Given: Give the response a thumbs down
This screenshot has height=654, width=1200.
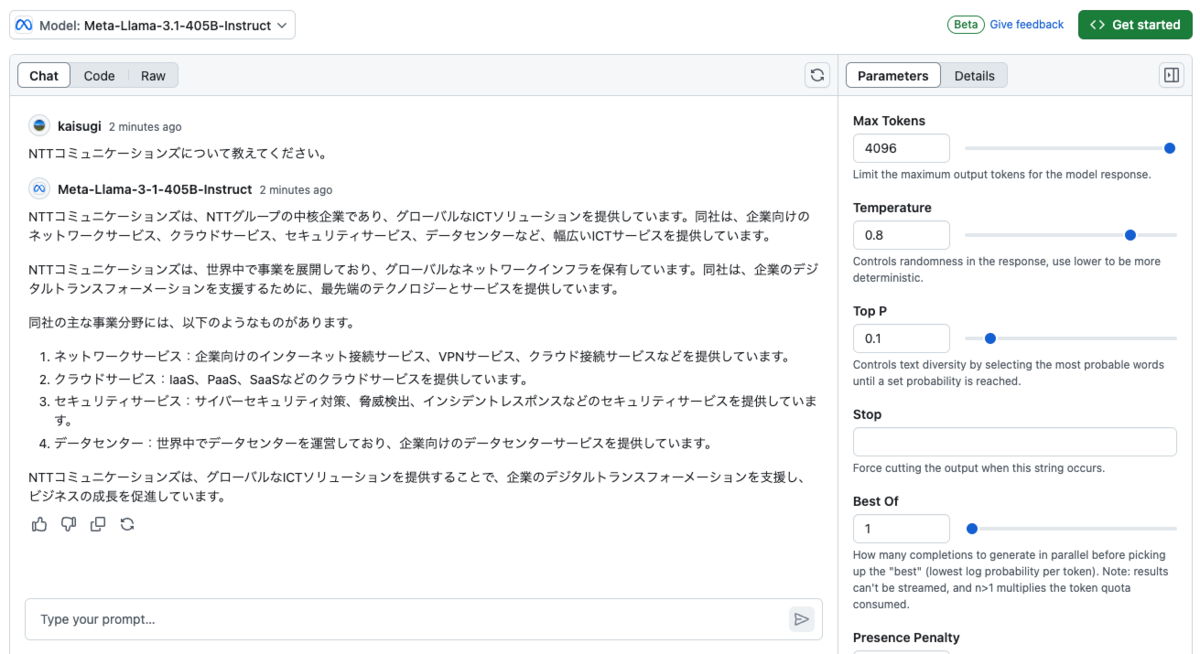Looking at the screenshot, I should tap(68, 524).
